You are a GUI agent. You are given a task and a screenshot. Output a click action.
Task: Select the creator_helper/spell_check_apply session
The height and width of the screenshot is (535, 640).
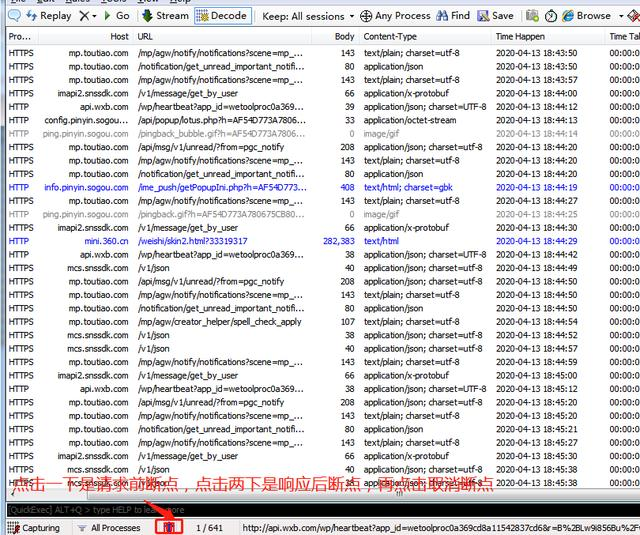coord(322,322)
